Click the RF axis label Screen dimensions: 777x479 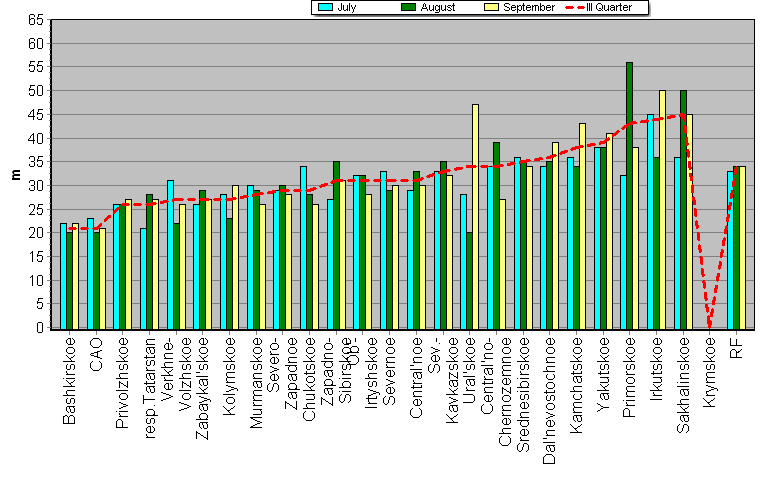click(x=736, y=348)
